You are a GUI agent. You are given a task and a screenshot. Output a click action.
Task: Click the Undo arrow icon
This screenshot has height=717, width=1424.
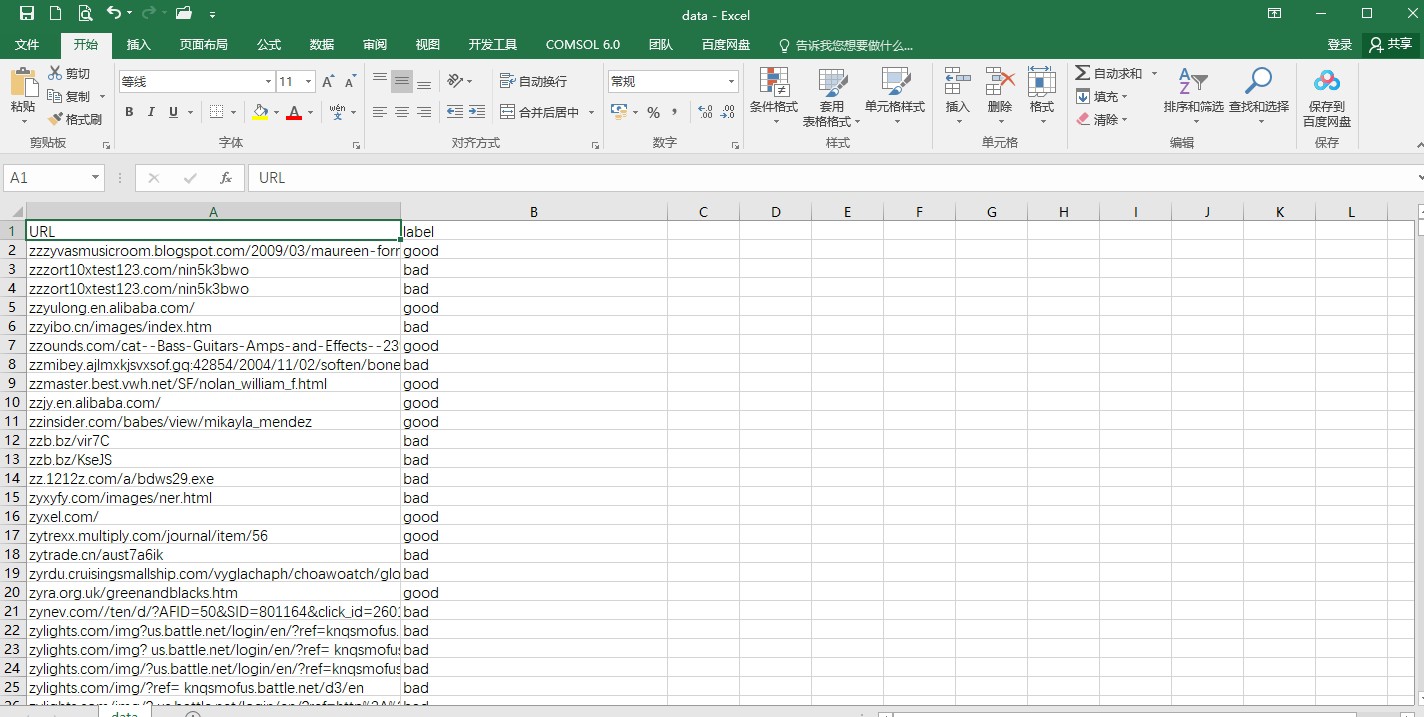coord(113,14)
